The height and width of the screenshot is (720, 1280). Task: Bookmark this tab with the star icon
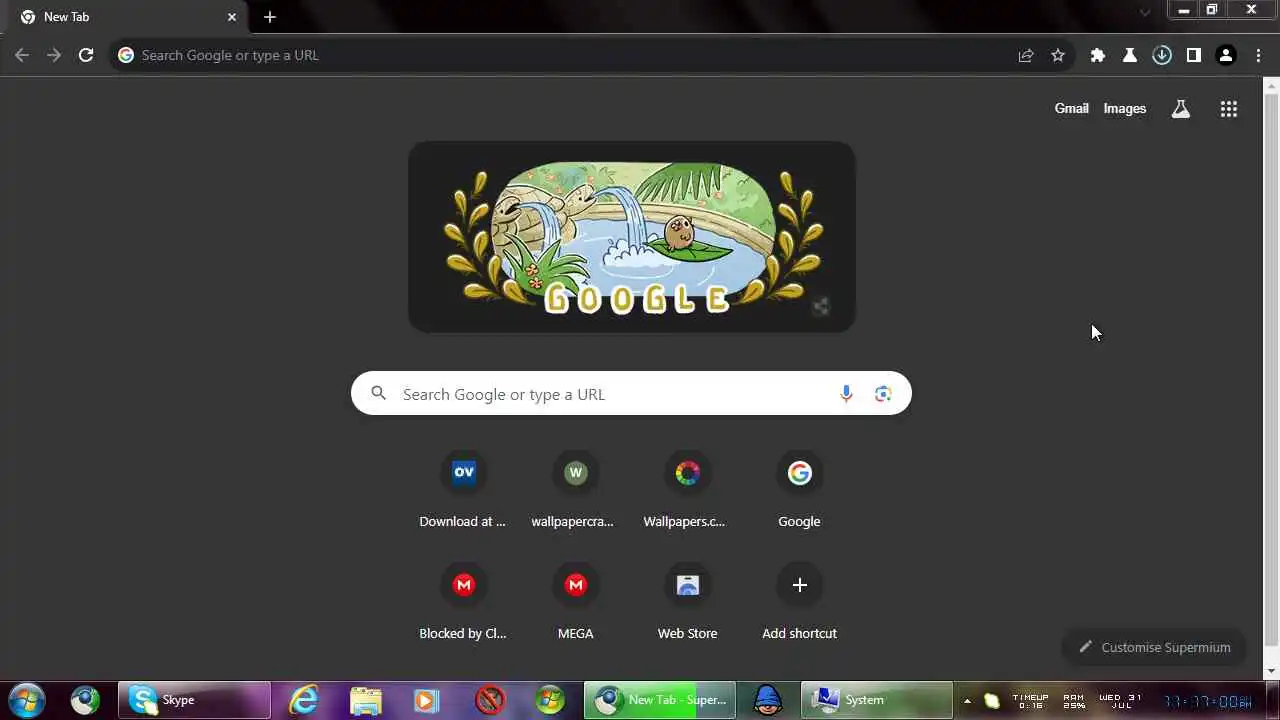pyautogui.click(x=1058, y=55)
